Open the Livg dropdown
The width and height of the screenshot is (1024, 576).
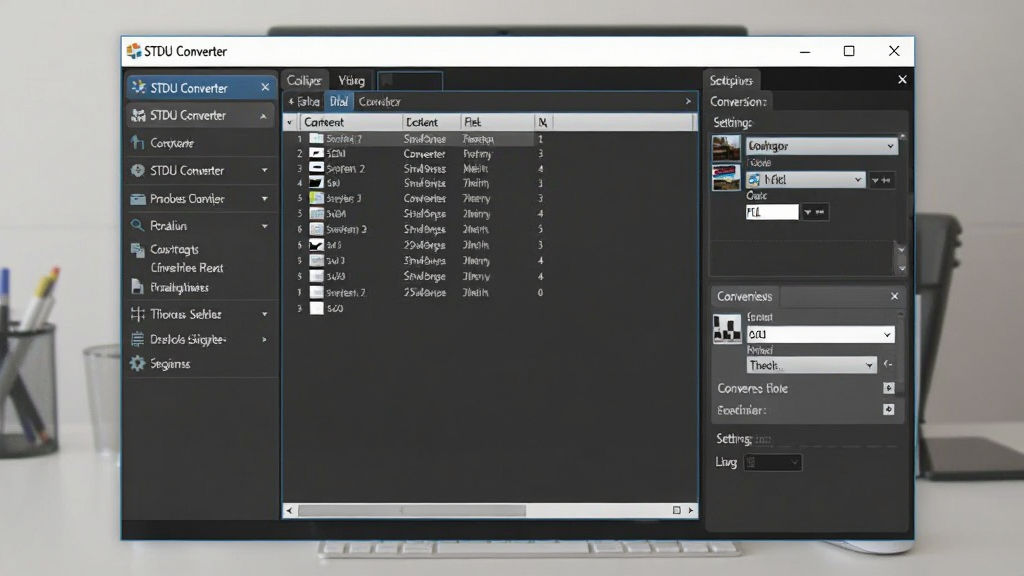coord(773,462)
